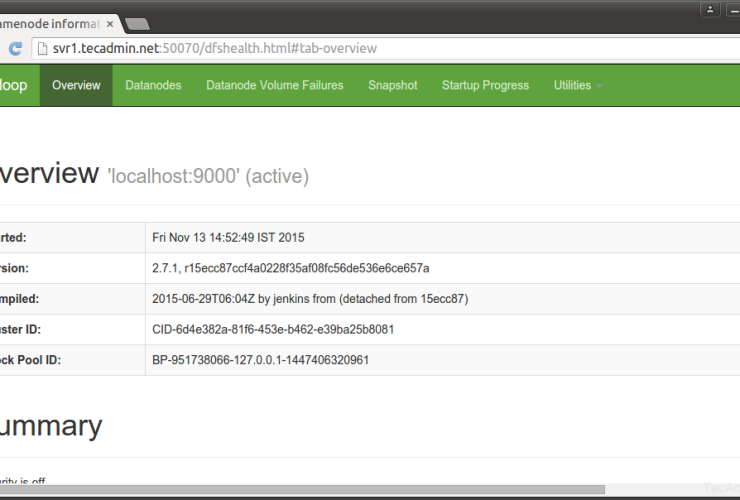Open a new browser tab
Image resolution: width=740 pixels, height=500 pixels.
pyautogui.click(x=137, y=23)
